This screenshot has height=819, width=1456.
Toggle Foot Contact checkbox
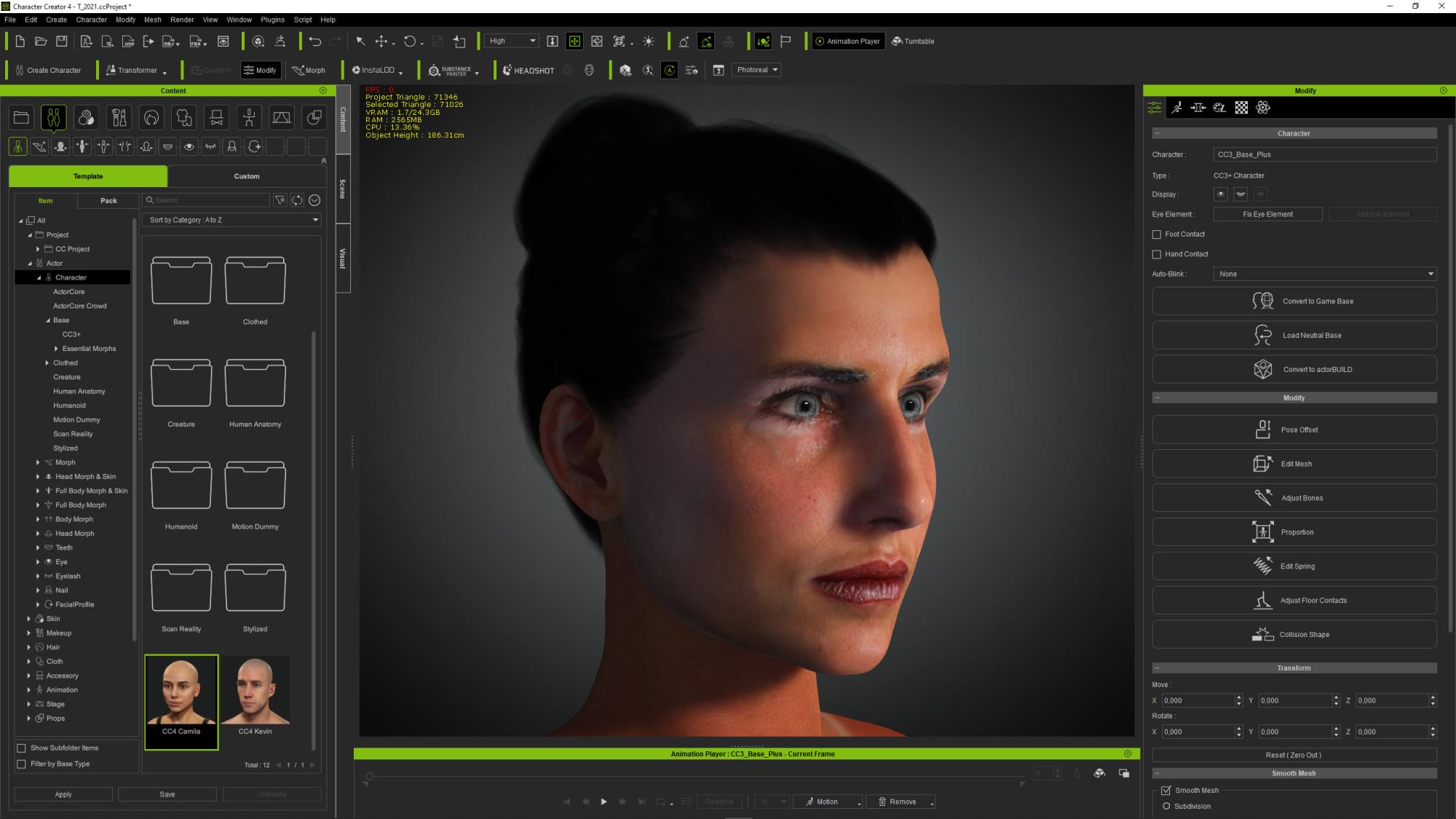pyautogui.click(x=1157, y=234)
